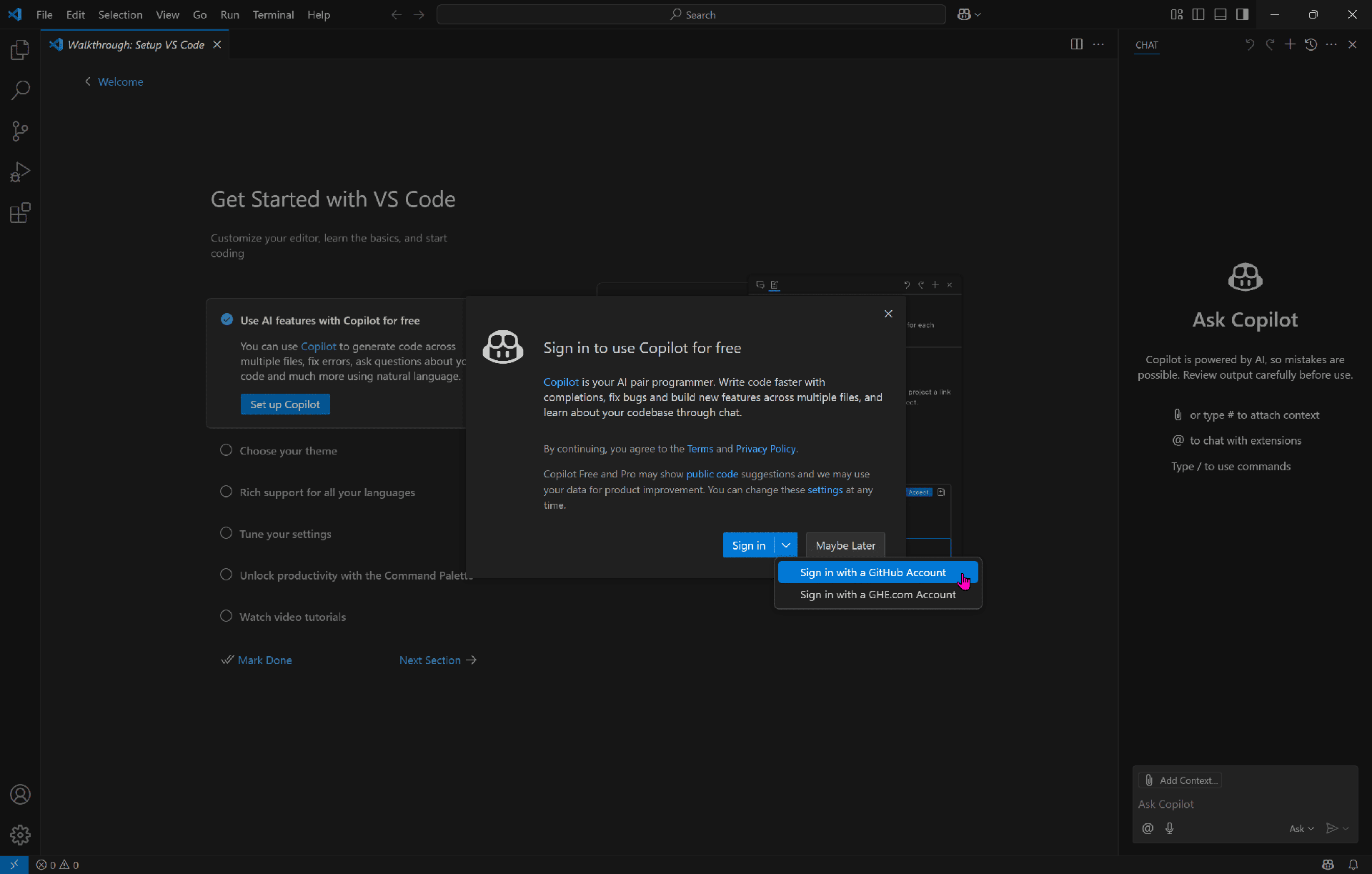Screen dimensions: 1372x874
Task: Open the Terms link in dialog
Action: 700,449
